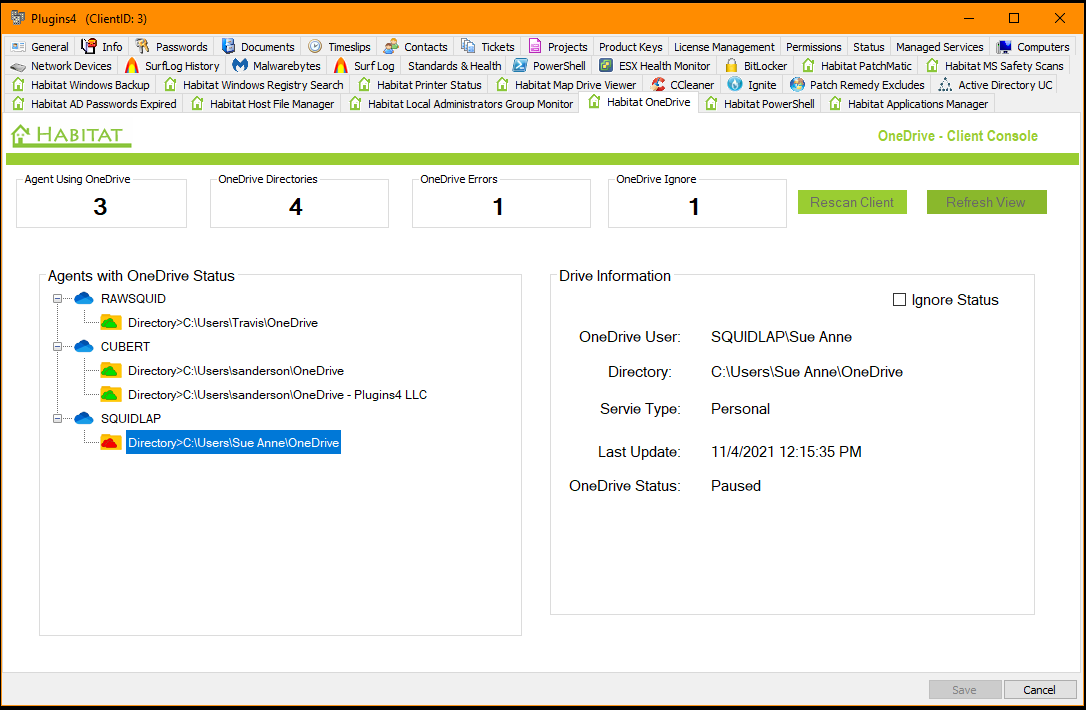
Task: Open Habitat AD Passwords Expired tab
Action: (x=95, y=104)
